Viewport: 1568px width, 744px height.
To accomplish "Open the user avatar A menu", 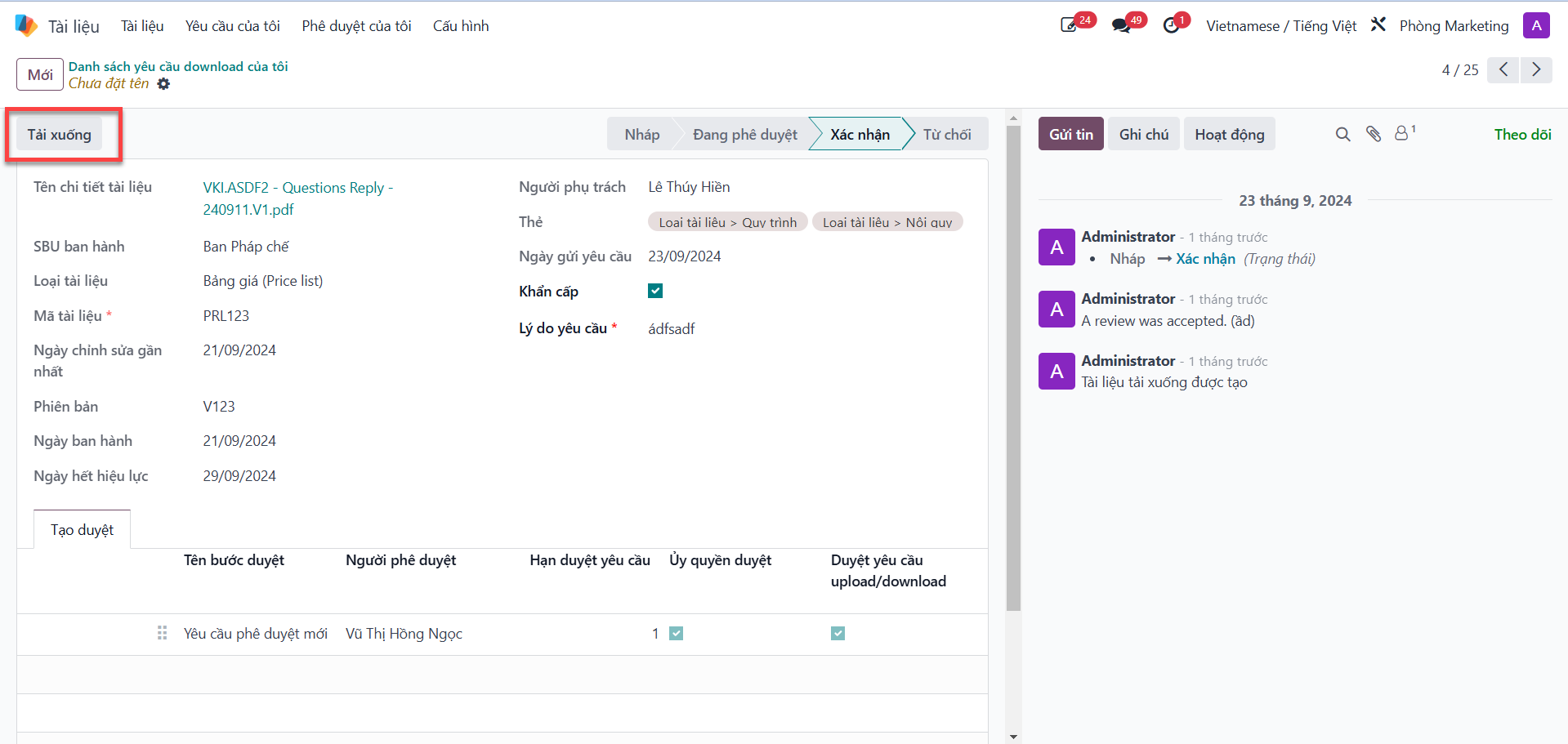I will [1536, 25].
